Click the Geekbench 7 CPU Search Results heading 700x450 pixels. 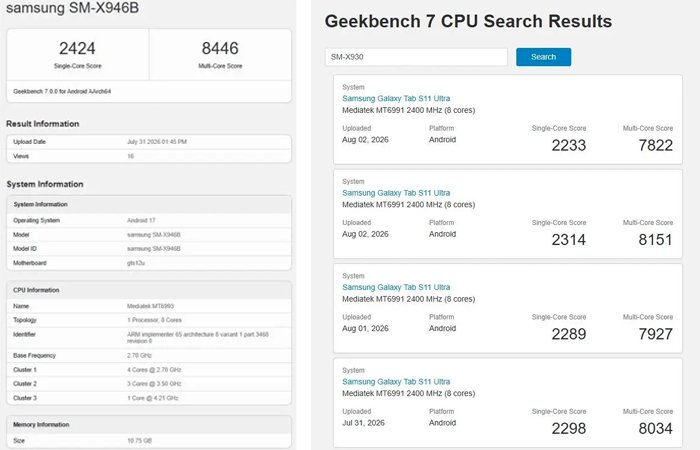coord(468,21)
